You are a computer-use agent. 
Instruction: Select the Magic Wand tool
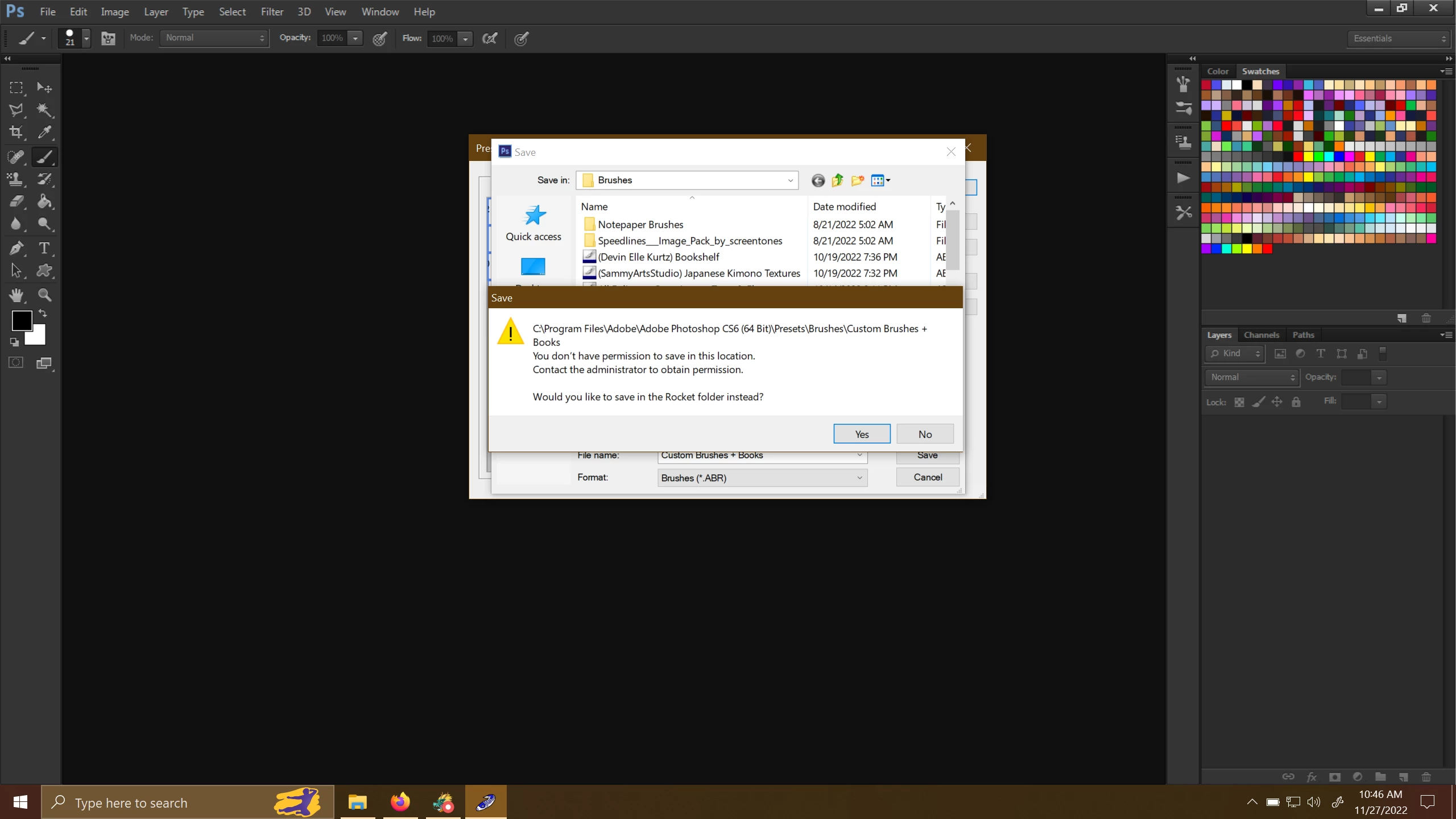pyautogui.click(x=44, y=110)
